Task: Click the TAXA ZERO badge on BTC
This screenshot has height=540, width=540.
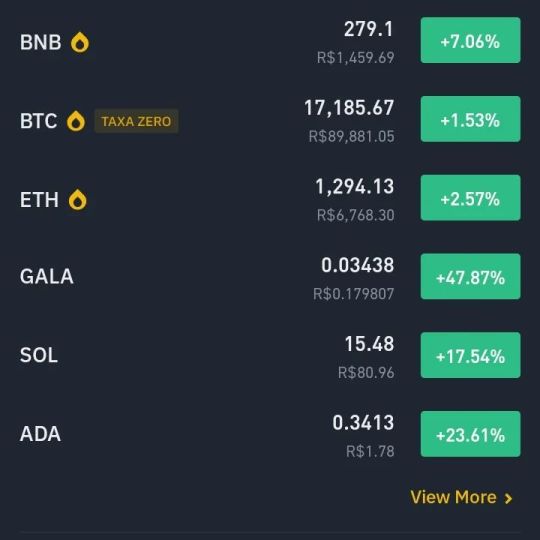Action: (136, 121)
